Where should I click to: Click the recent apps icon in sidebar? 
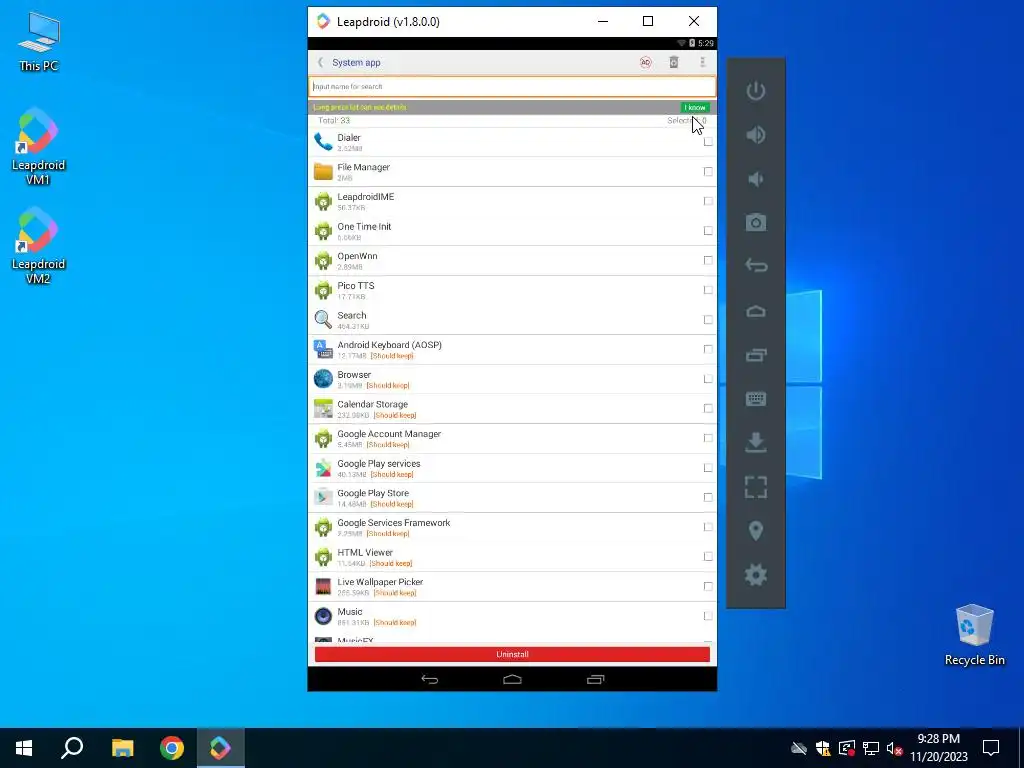756,355
